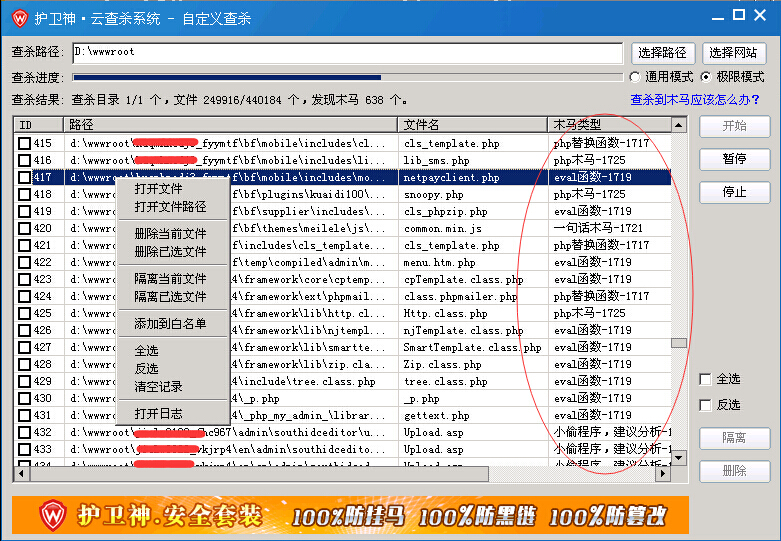Select the 极限模式 radio button
This screenshot has height=541, width=781.
coord(706,77)
